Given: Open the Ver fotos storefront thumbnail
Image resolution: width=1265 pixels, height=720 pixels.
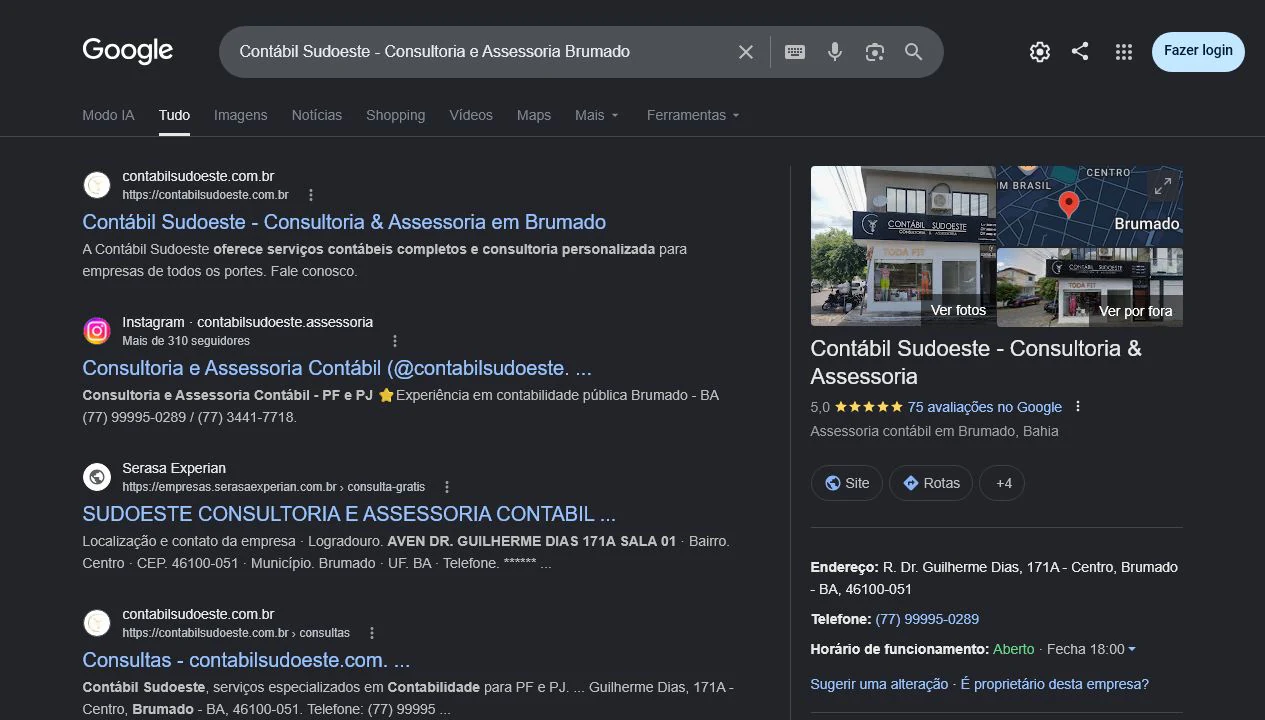Looking at the screenshot, I should (x=903, y=246).
